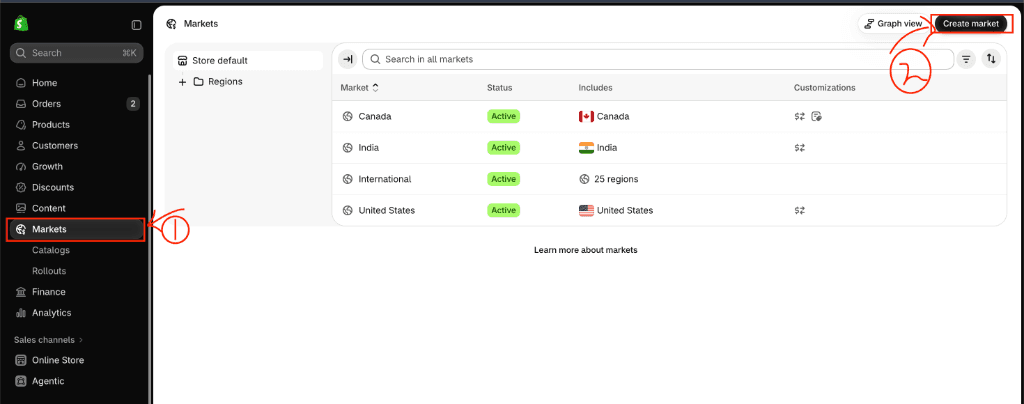Click the Online Store storefront icon
This screenshot has width=1024, height=404.
21,360
